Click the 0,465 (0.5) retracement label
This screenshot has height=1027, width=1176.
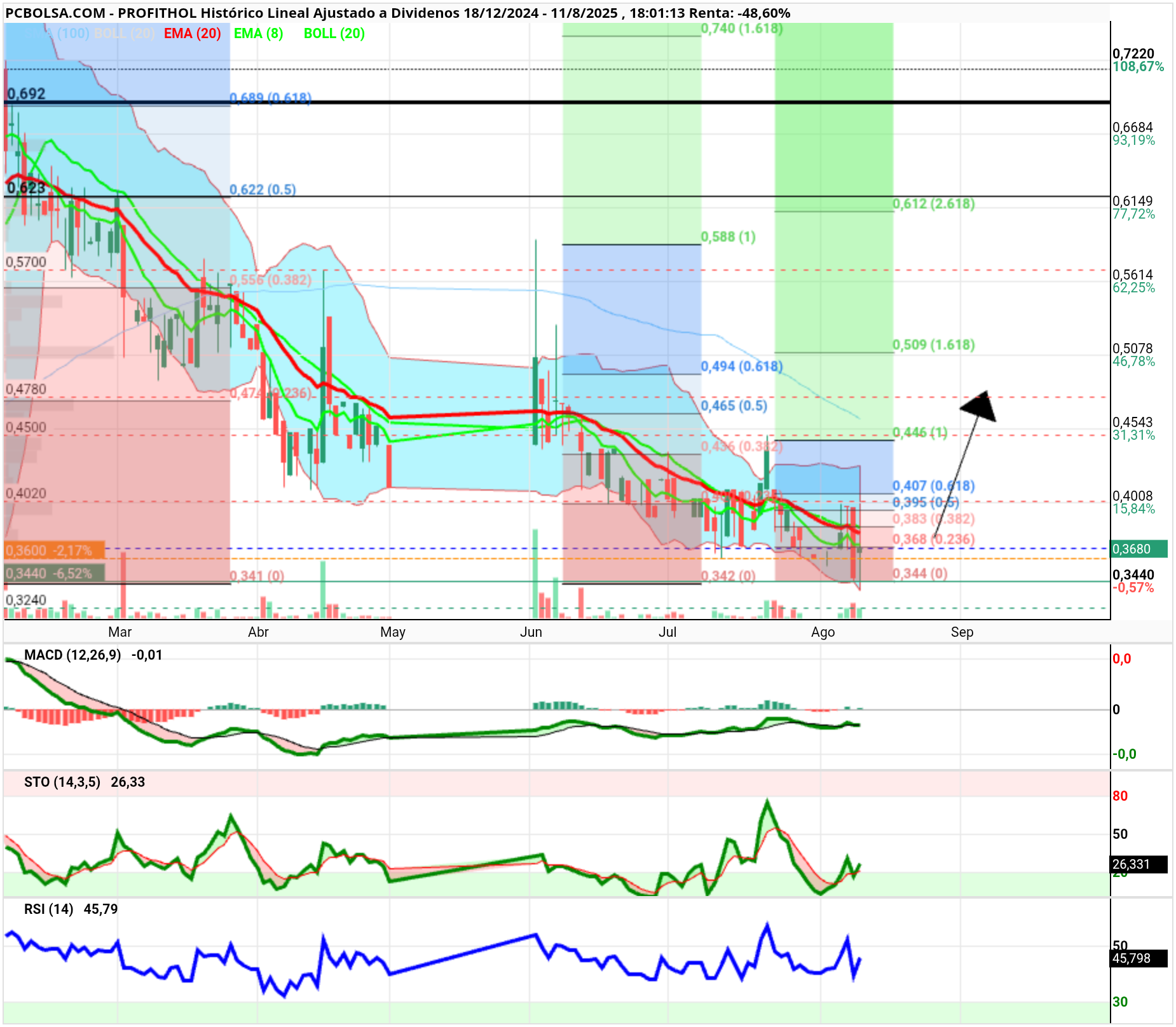(x=734, y=405)
